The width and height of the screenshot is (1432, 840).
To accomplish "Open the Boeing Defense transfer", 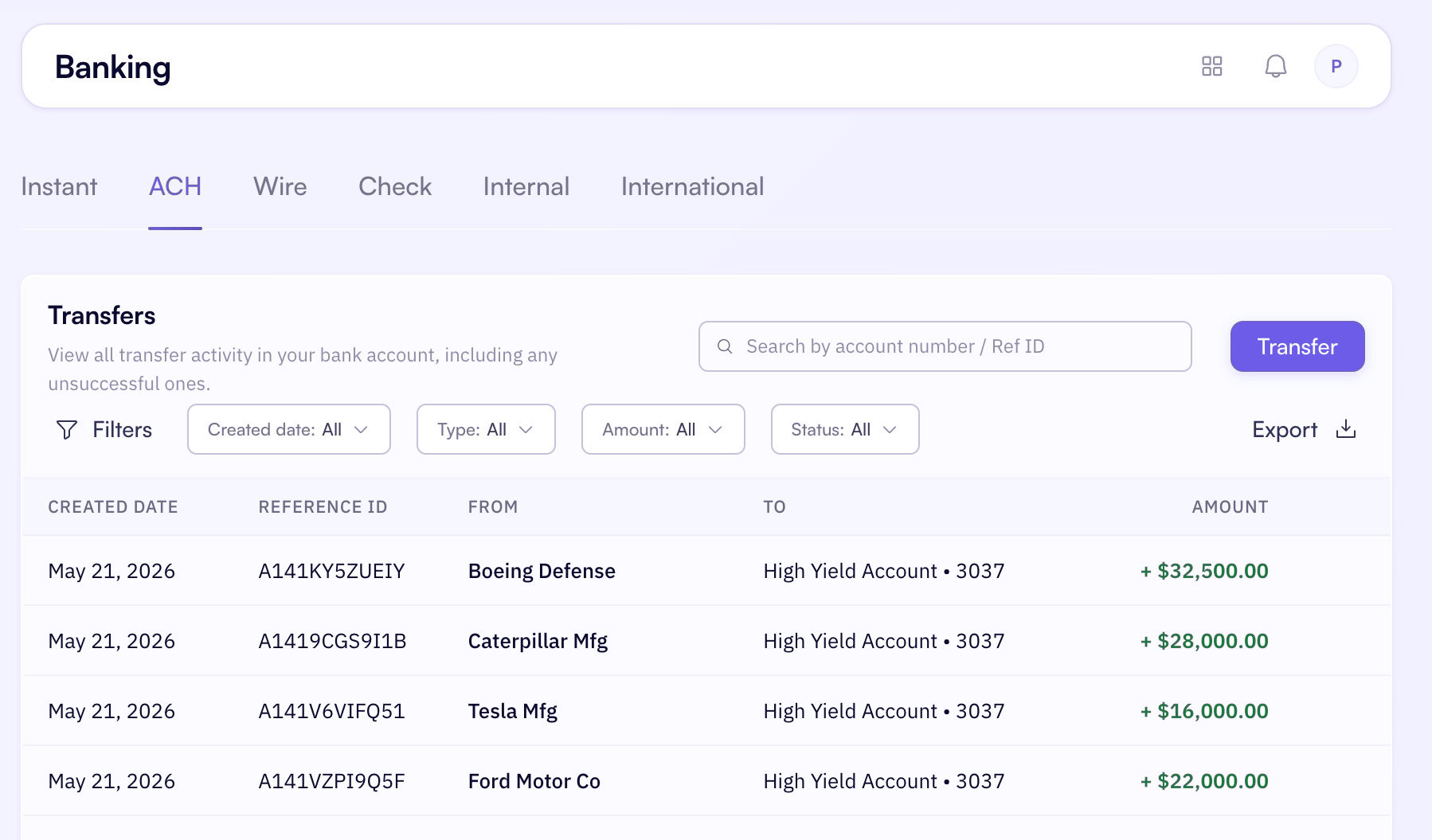I will tap(542, 571).
